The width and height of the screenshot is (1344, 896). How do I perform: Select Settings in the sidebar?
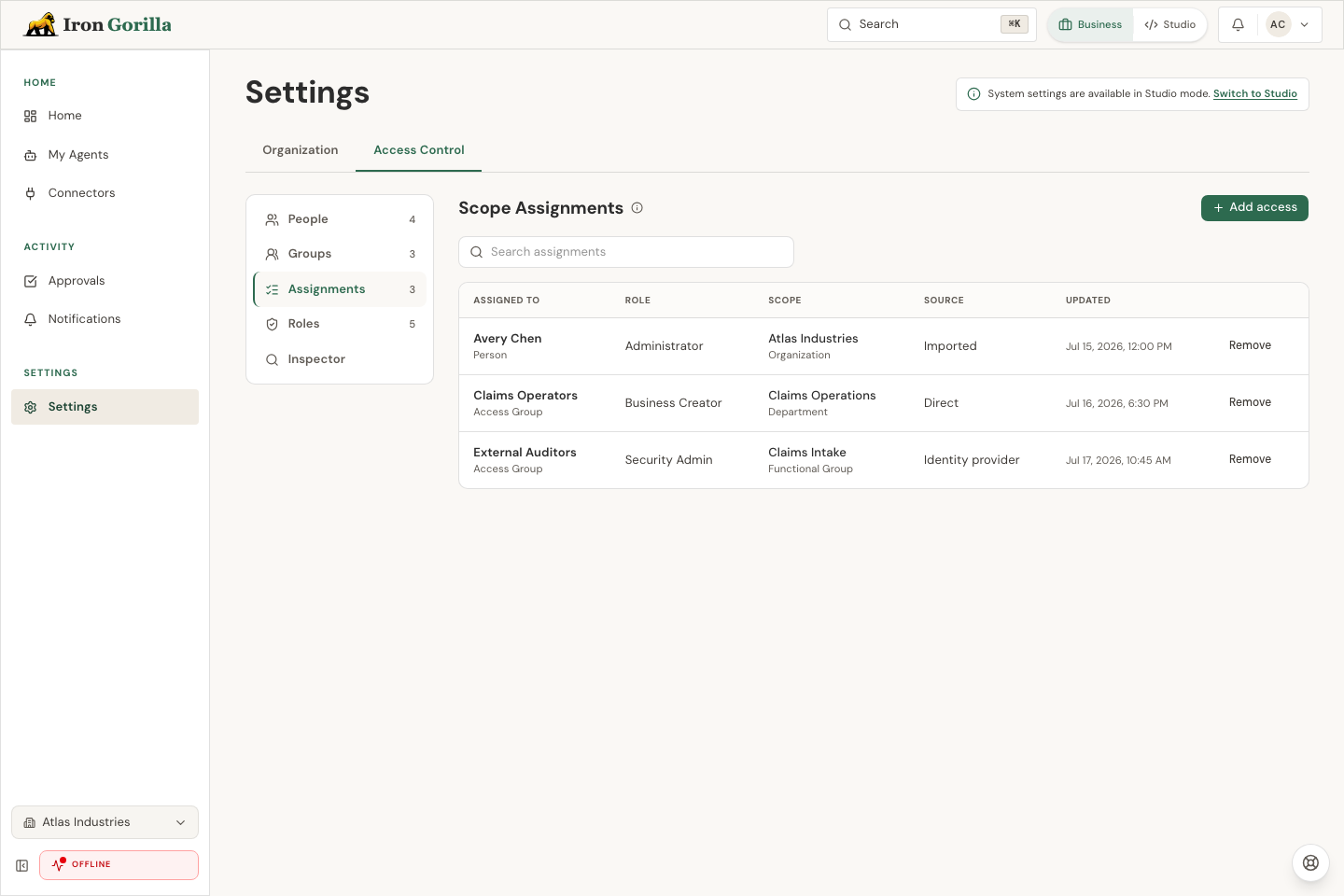(x=105, y=407)
